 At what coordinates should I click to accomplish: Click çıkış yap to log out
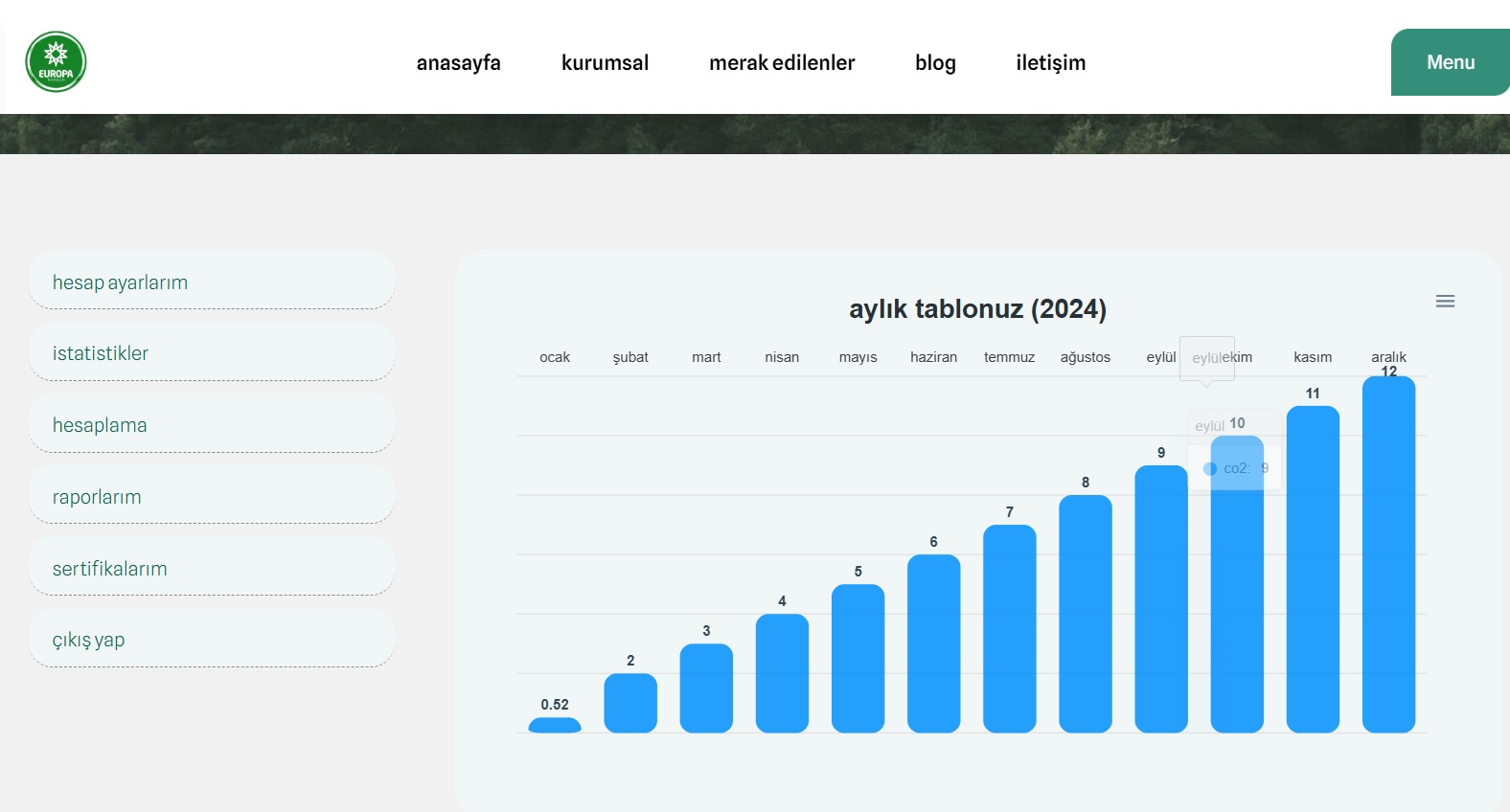pos(212,640)
